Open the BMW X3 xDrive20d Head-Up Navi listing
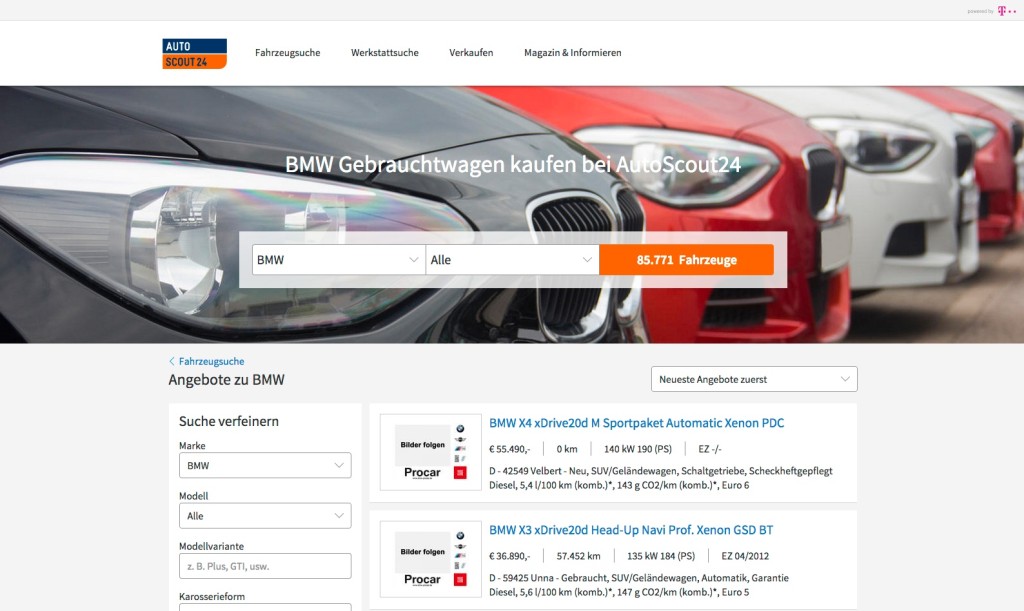Screen dimensions: 1024x611 pyautogui.click(x=631, y=530)
